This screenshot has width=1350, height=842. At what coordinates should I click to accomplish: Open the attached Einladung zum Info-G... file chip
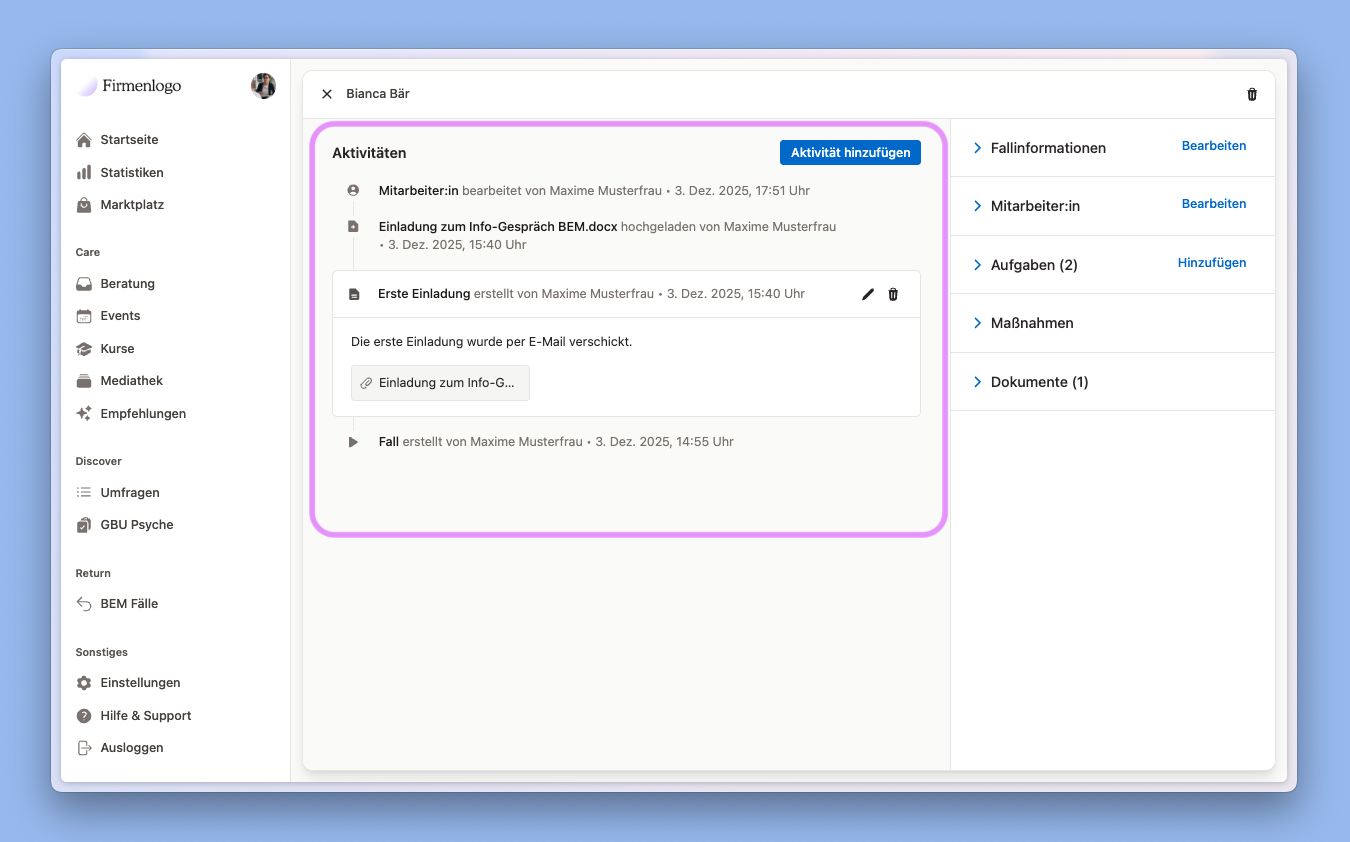point(440,383)
